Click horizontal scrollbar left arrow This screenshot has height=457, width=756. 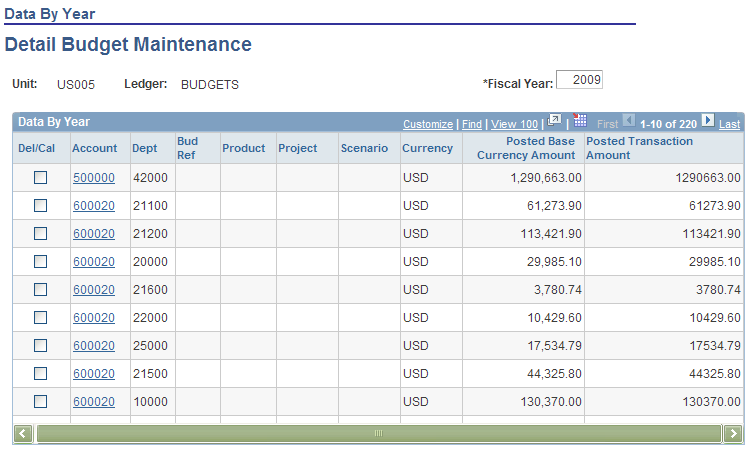[23, 433]
